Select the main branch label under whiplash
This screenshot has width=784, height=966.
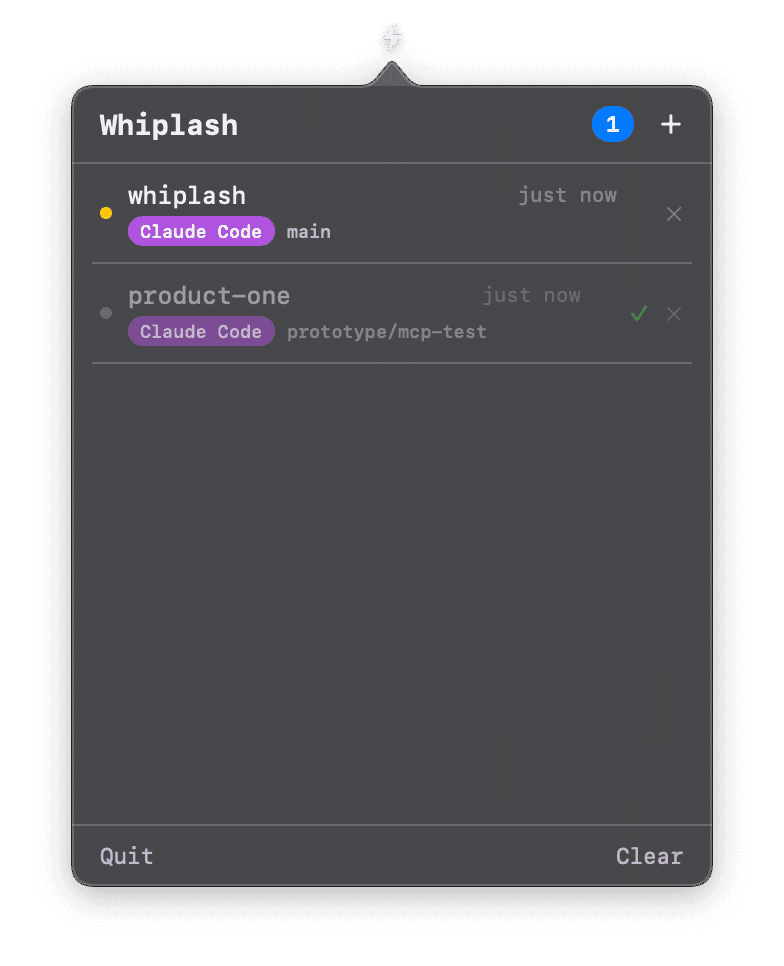(308, 231)
